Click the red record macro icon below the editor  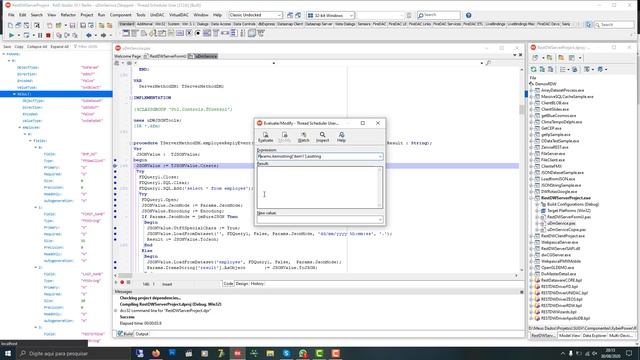pyautogui.click(x=122, y=282)
